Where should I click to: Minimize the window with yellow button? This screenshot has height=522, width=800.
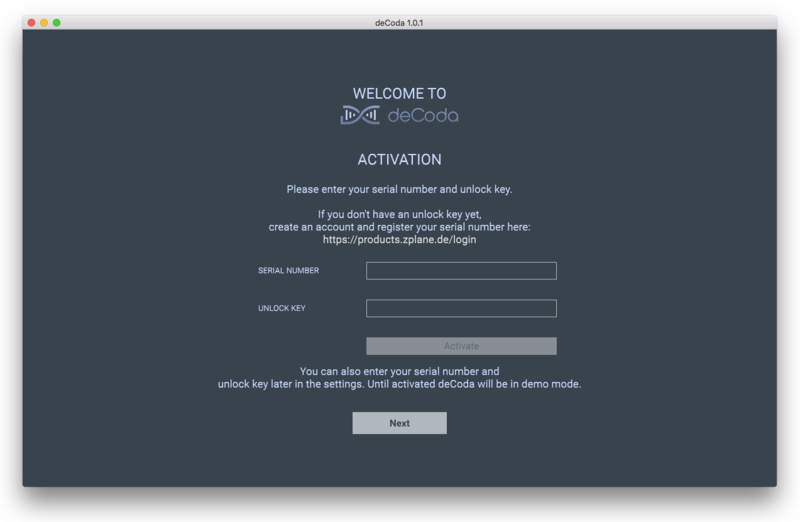pos(44,22)
